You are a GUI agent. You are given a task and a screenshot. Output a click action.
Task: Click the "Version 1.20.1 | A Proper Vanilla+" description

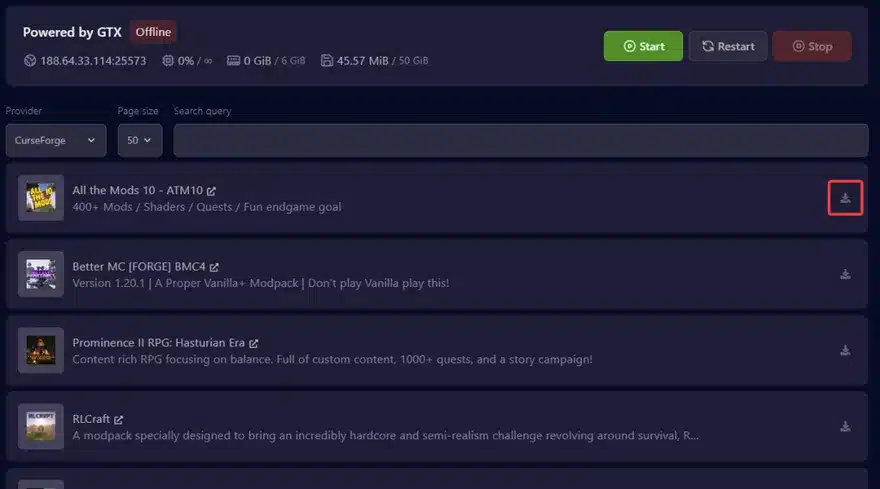click(x=260, y=283)
